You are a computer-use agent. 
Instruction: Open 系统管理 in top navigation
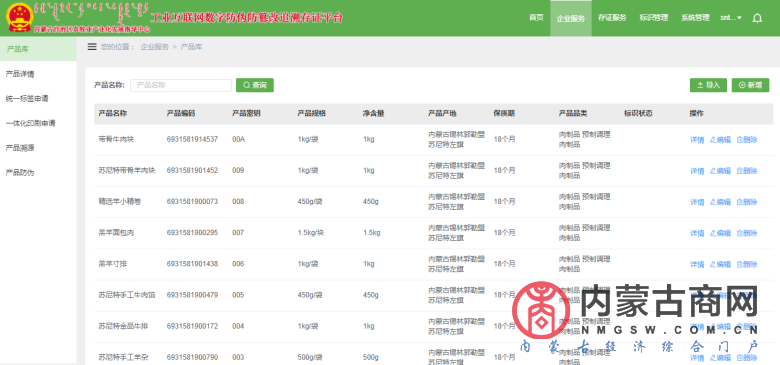[695, 18]
